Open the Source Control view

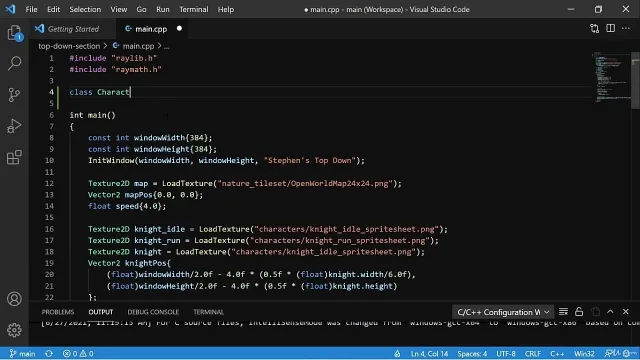[14, 95]
